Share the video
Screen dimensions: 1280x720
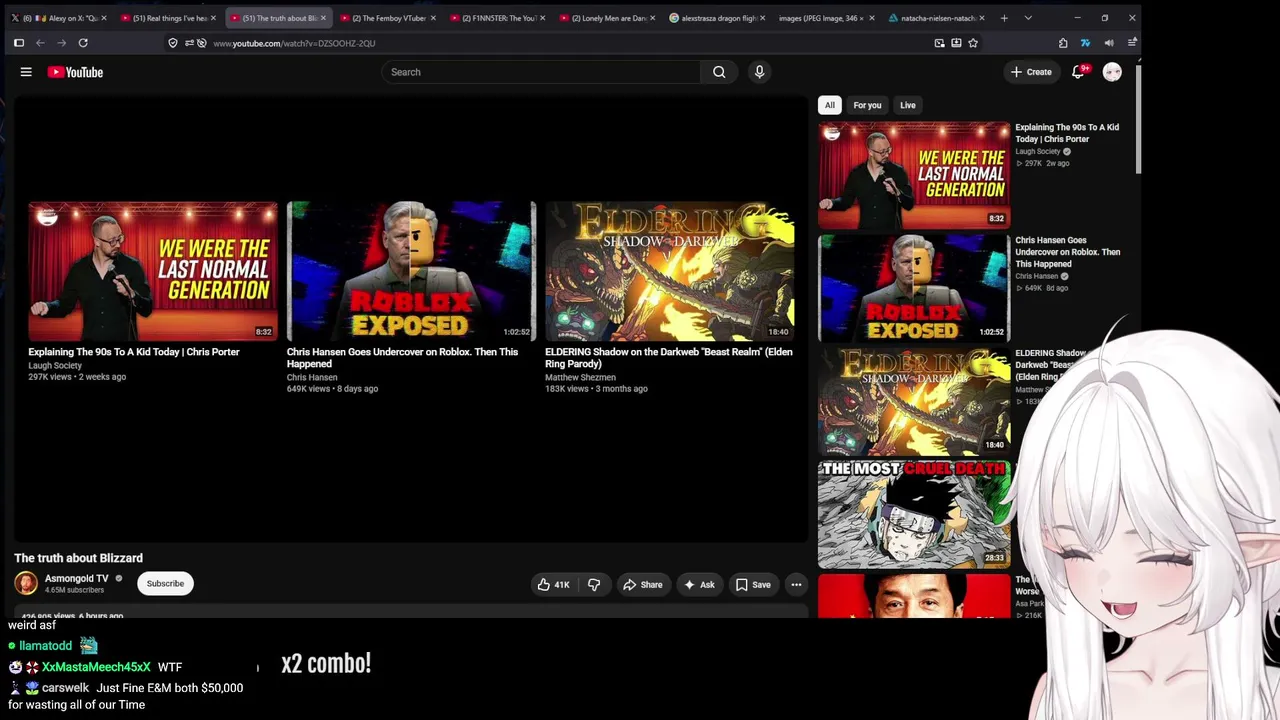coord(642,584)
